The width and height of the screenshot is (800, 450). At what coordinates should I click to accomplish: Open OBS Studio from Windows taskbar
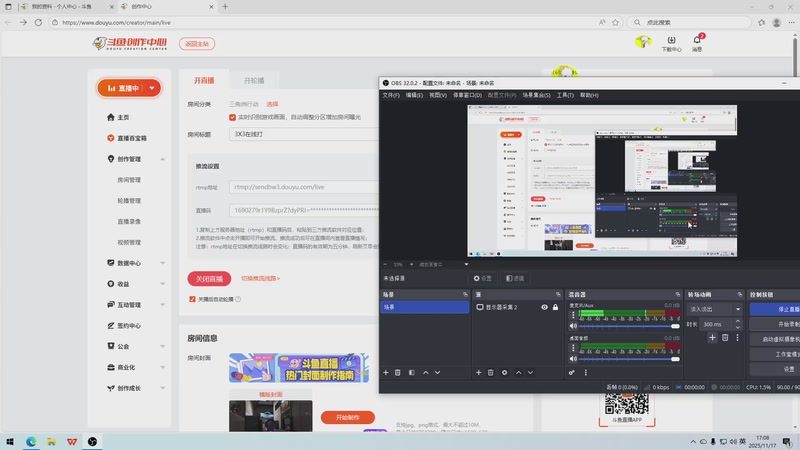tap(92, 441)
